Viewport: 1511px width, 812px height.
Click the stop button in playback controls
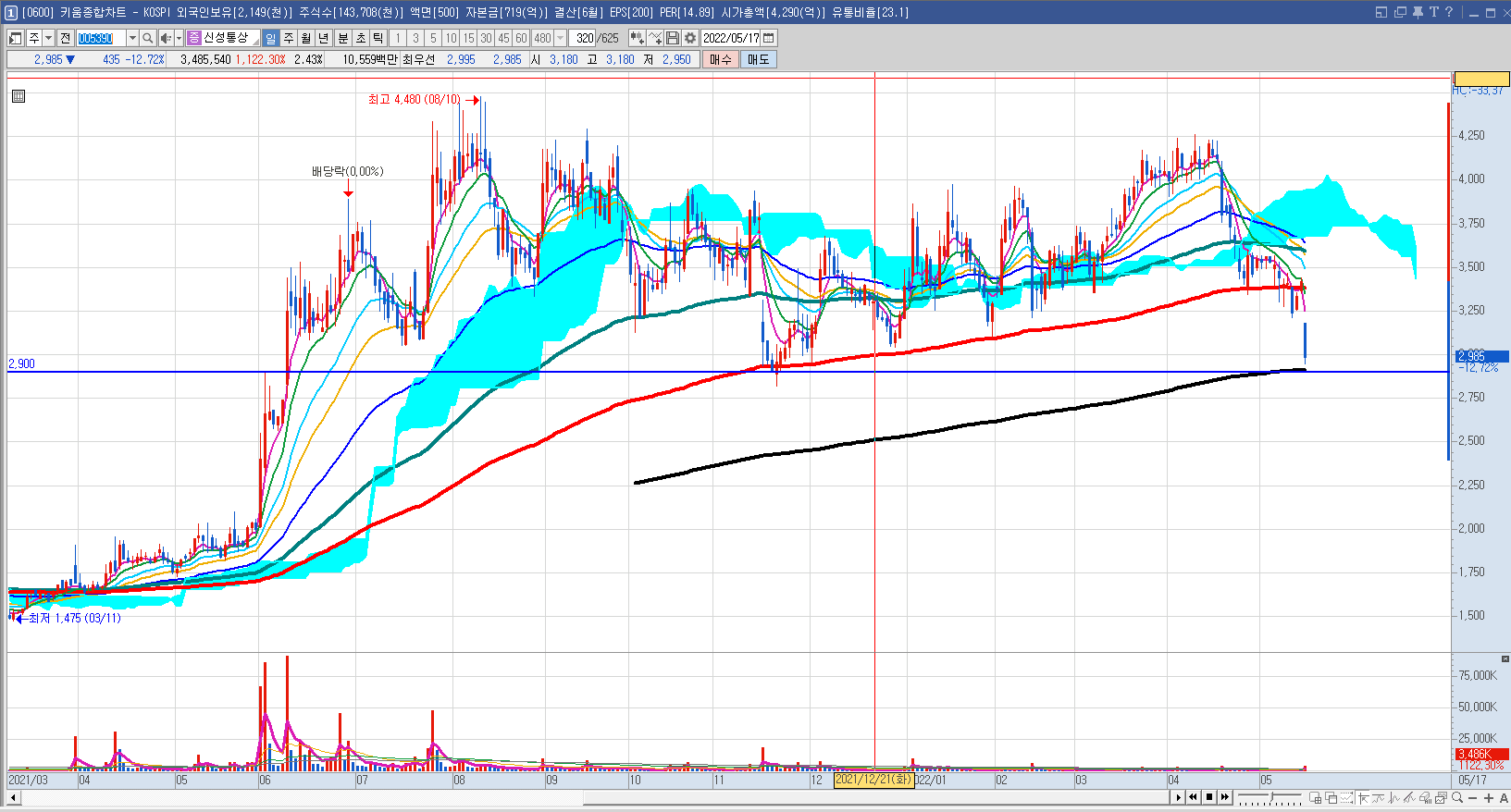1209,797
